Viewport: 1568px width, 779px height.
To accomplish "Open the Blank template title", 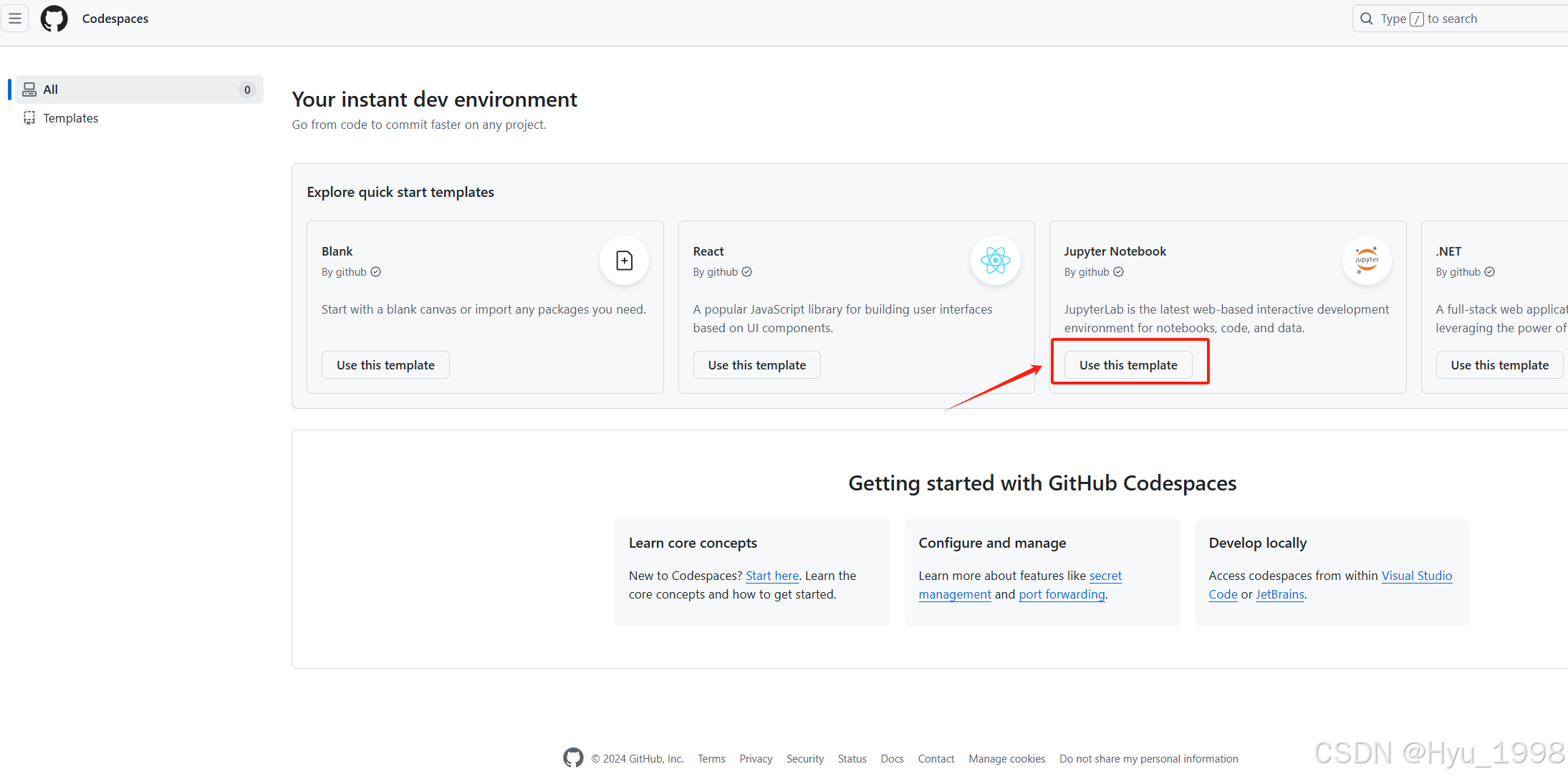I will pyautogui.click(x=337, y=251).
